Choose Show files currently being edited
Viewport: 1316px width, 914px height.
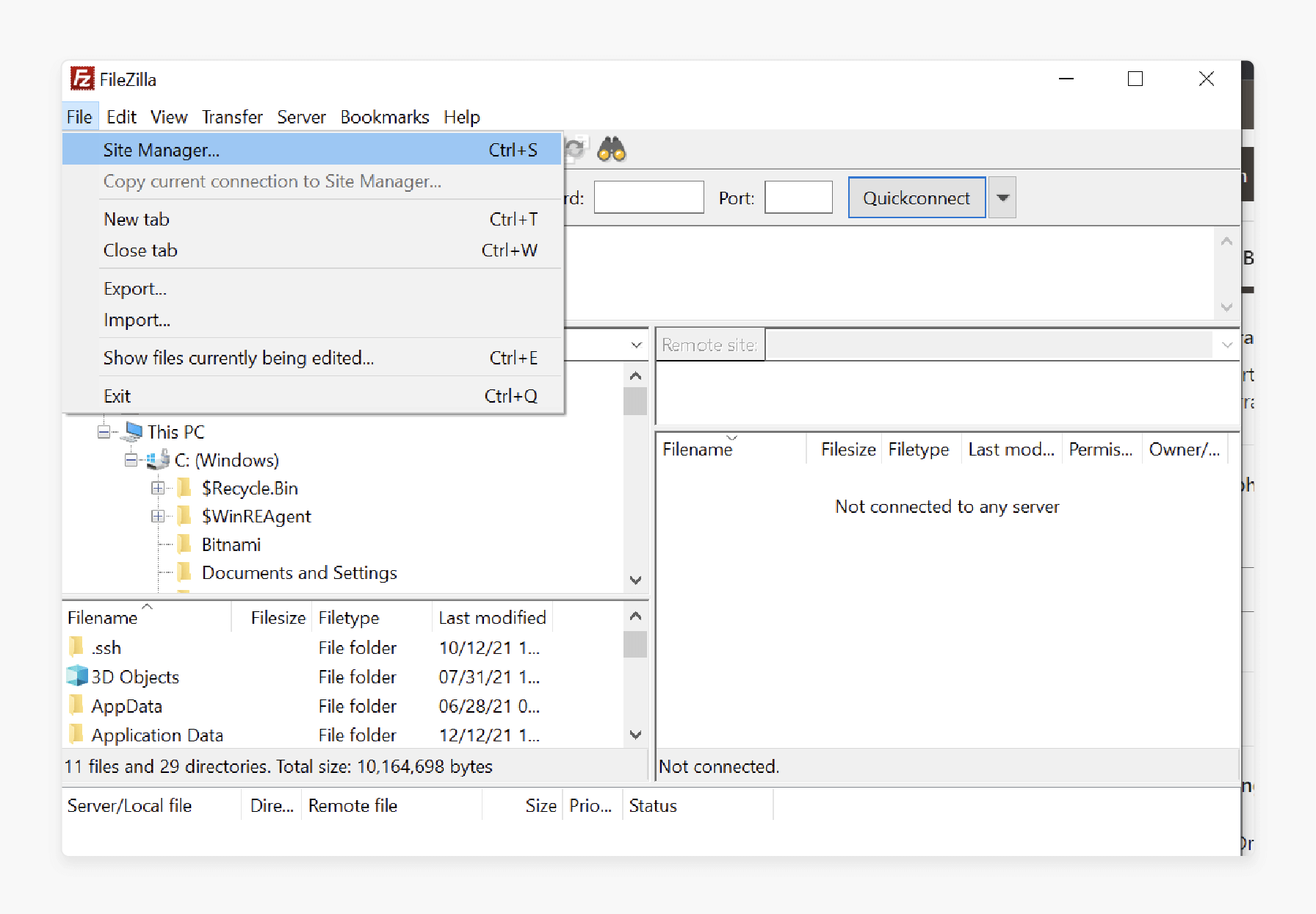click(x=313, y=358)
